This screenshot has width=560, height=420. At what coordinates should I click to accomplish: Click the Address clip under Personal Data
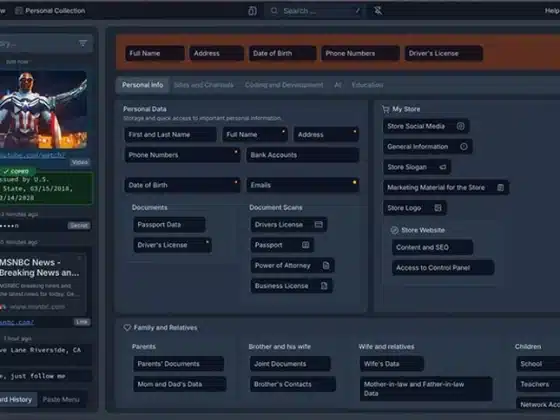(x=326, y=135)
